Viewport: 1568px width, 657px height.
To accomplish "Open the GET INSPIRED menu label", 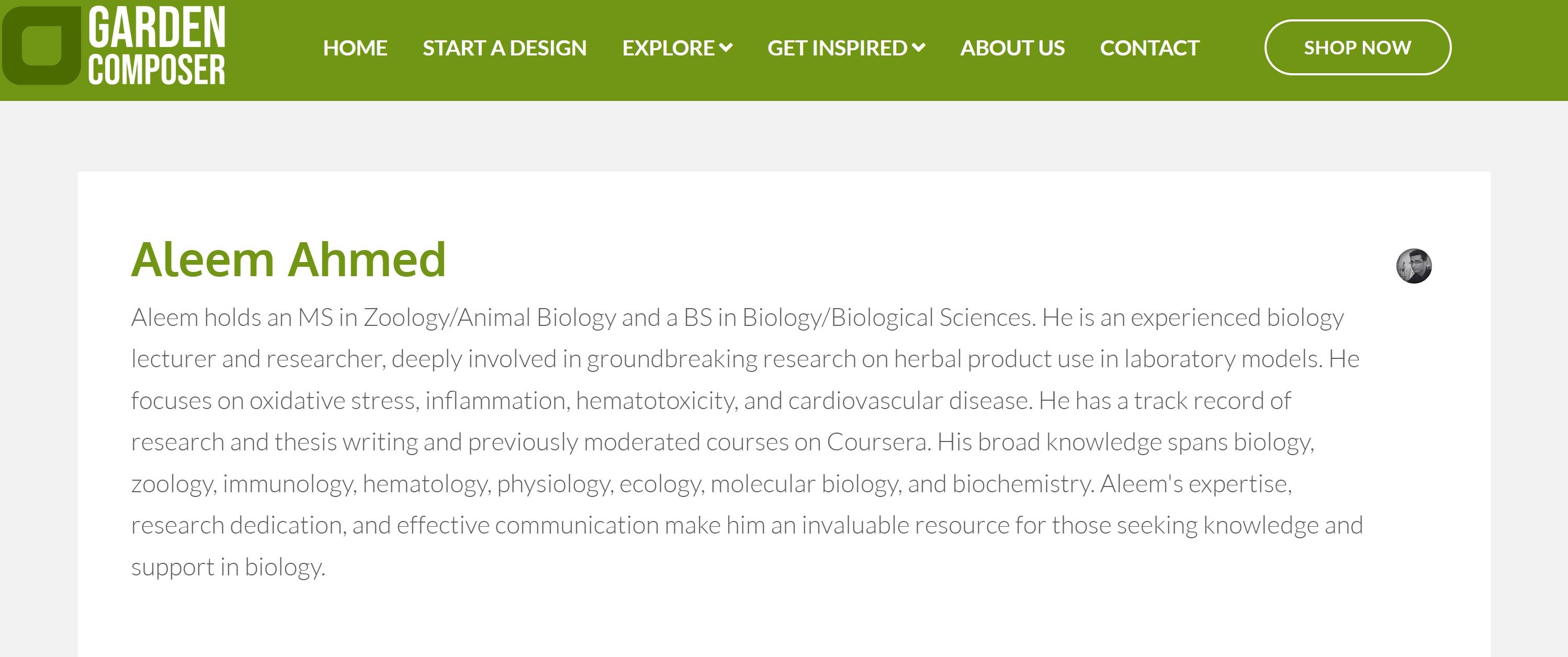I will (x=837, y=48).
